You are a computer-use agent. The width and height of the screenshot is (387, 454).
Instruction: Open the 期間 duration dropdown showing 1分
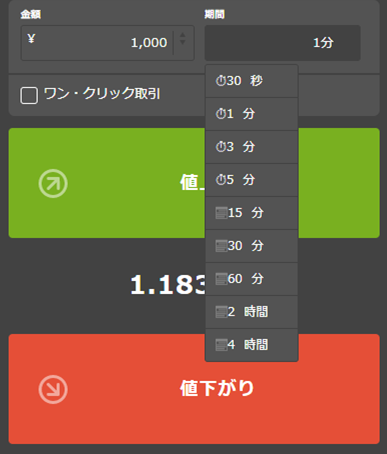coord(282,43)
